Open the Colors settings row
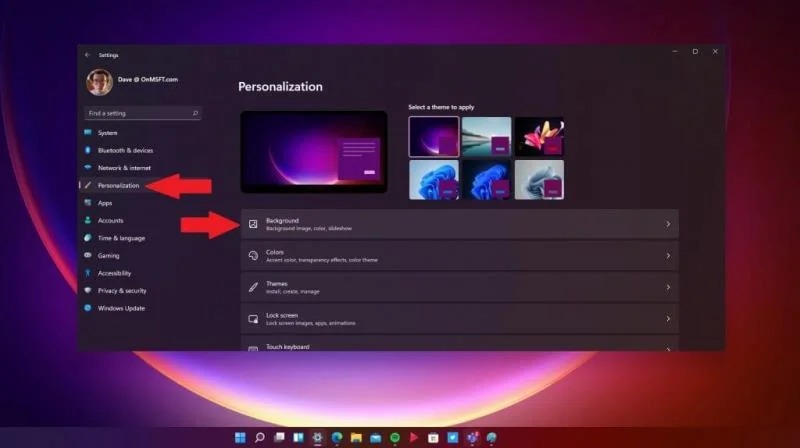Image resolution: width=800 pixels, height=448 pixels. (460, 256)
